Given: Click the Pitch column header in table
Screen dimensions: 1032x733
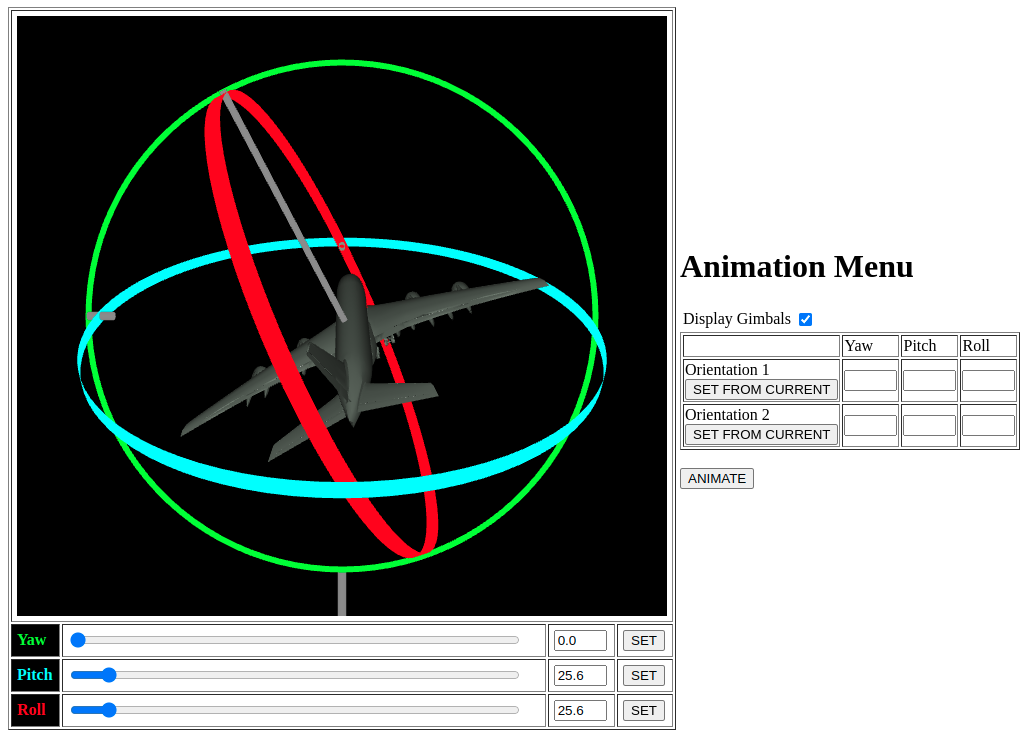Looking at the screenshot, I should coord(919,346).
